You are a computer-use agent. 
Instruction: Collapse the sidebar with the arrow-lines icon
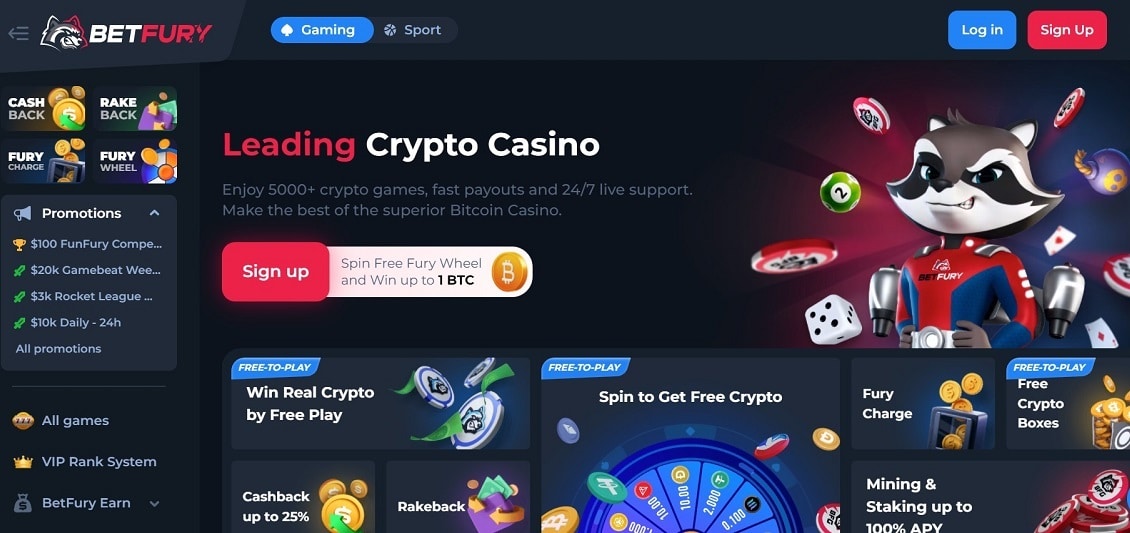point(18,33)
